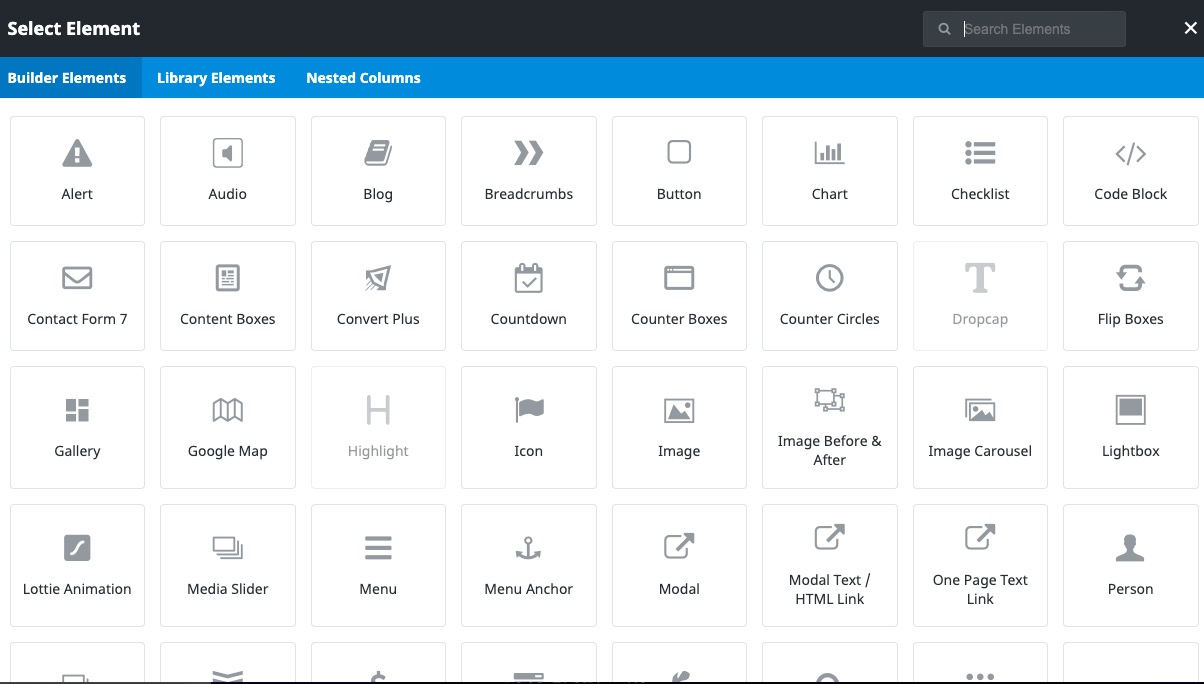Screen dimensions: 1204x684
Task: Insert the Image element
Action: point(679,428)
